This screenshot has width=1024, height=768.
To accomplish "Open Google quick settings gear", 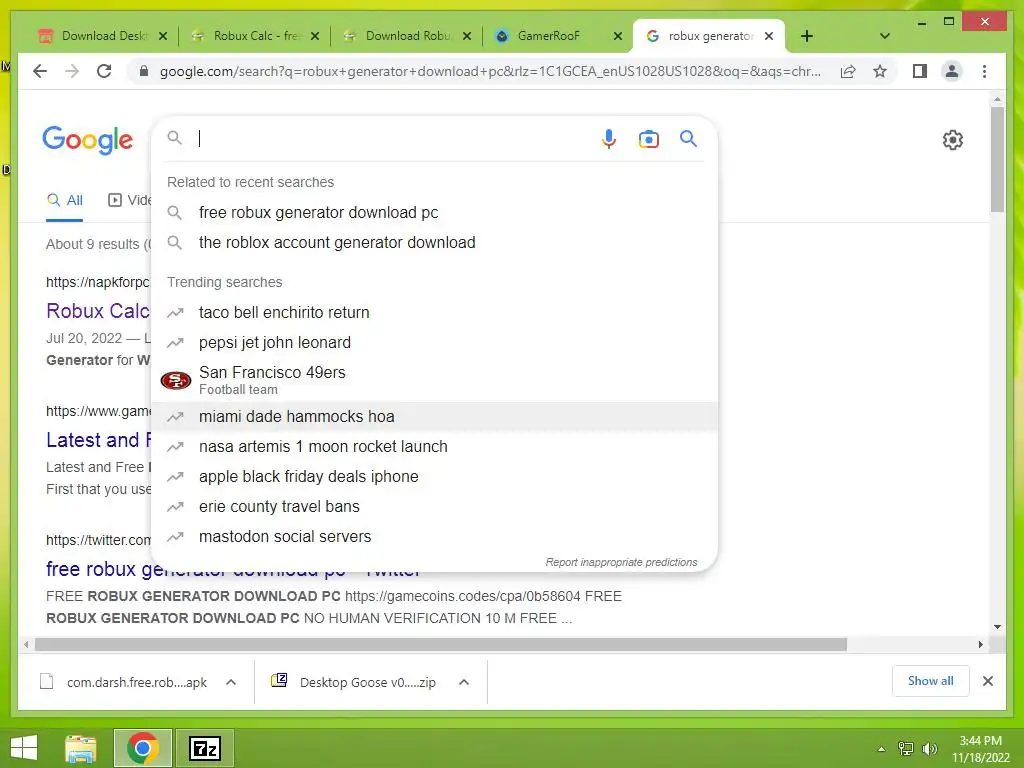I will 952,140.
